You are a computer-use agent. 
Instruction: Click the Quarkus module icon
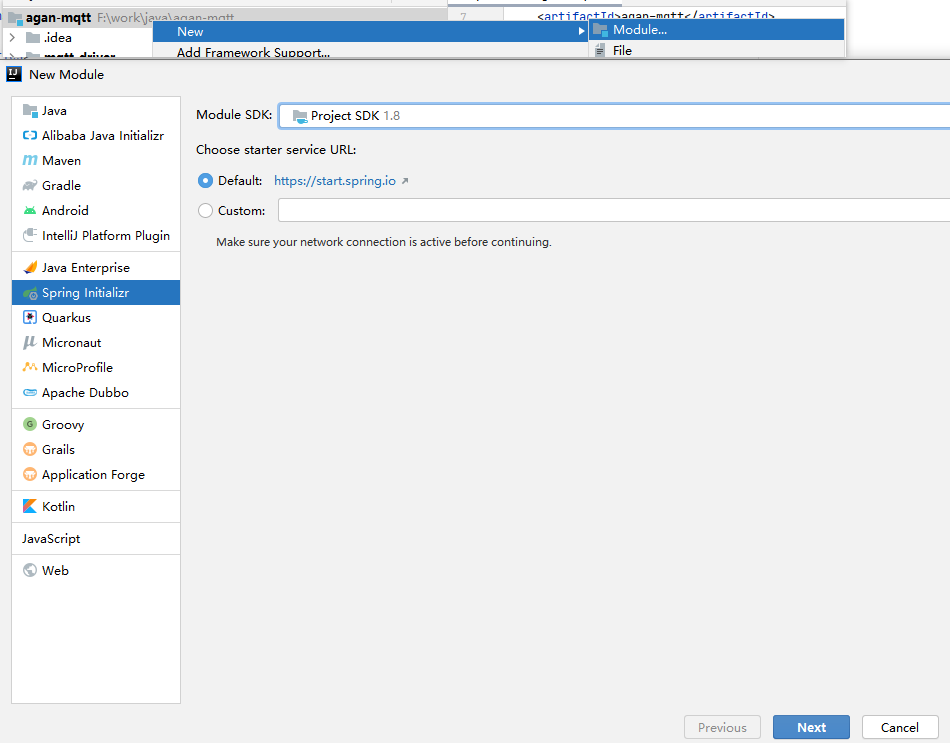(30, 318)
